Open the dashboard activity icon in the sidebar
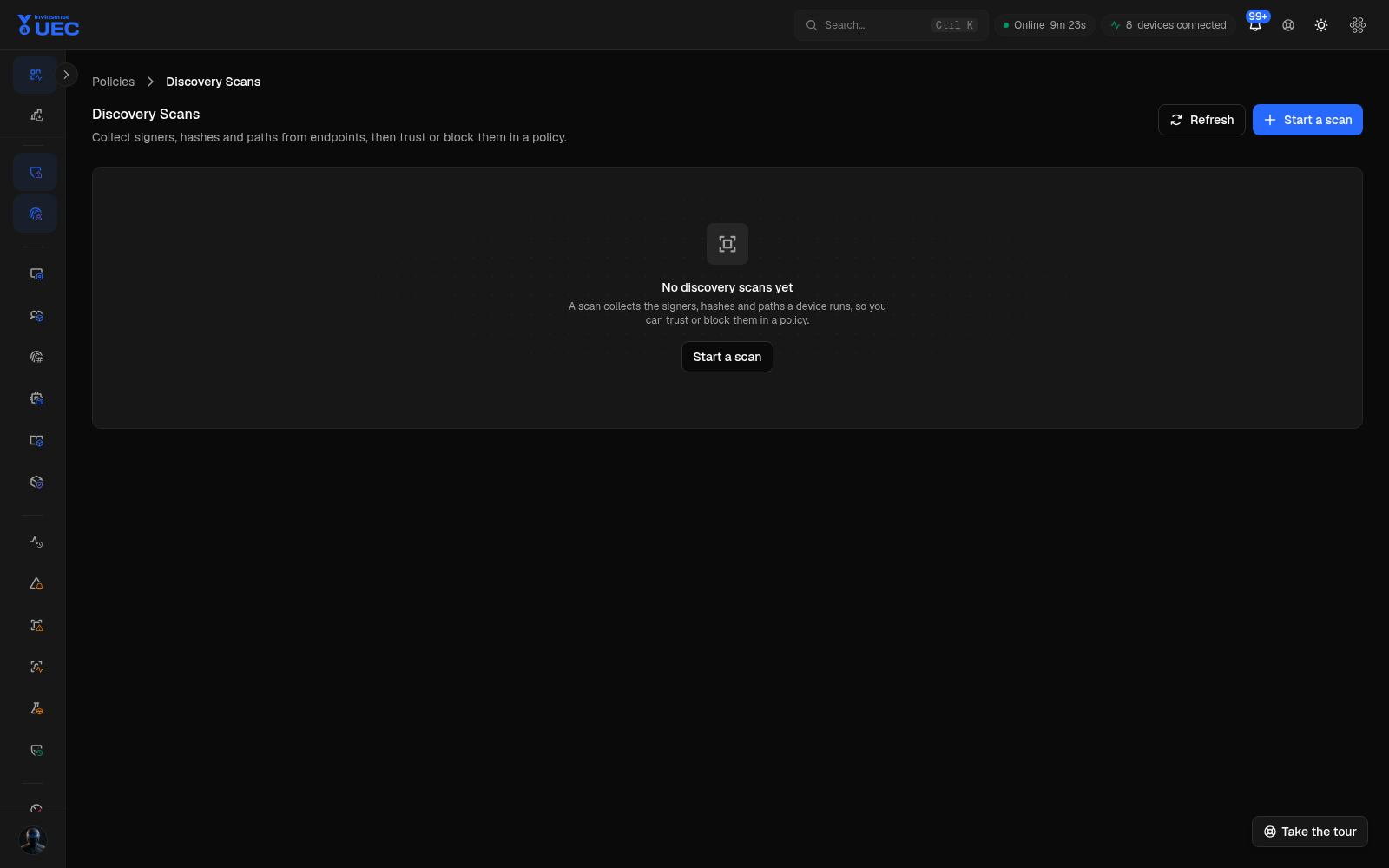Image resolution: width=1389 pixels, height=868 pixels. tap(36, 75)
